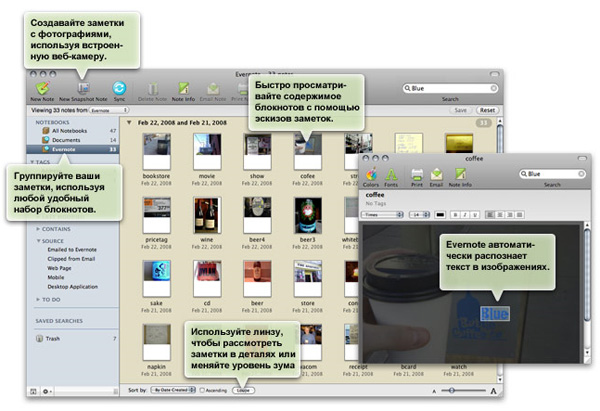Screen dimensions: 600x411
Task: Open the beer3 note thumbnail
Action: (308, 215)
